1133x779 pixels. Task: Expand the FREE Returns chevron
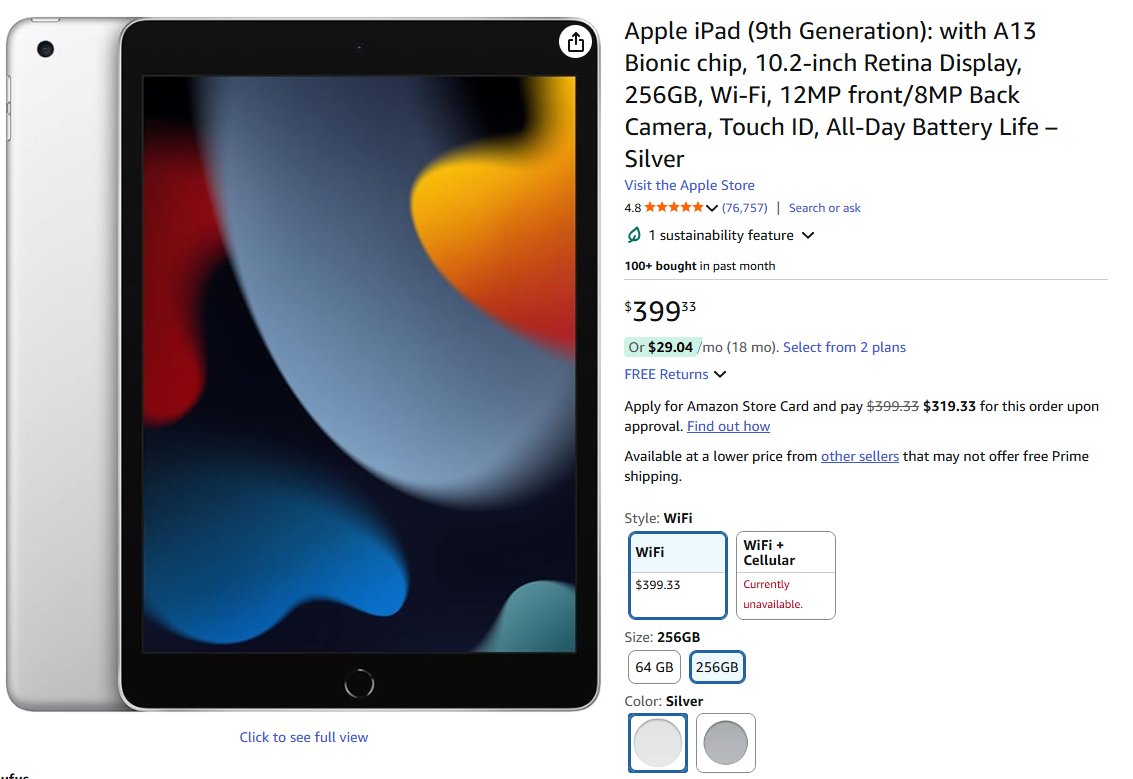click(x=720, y=374)
